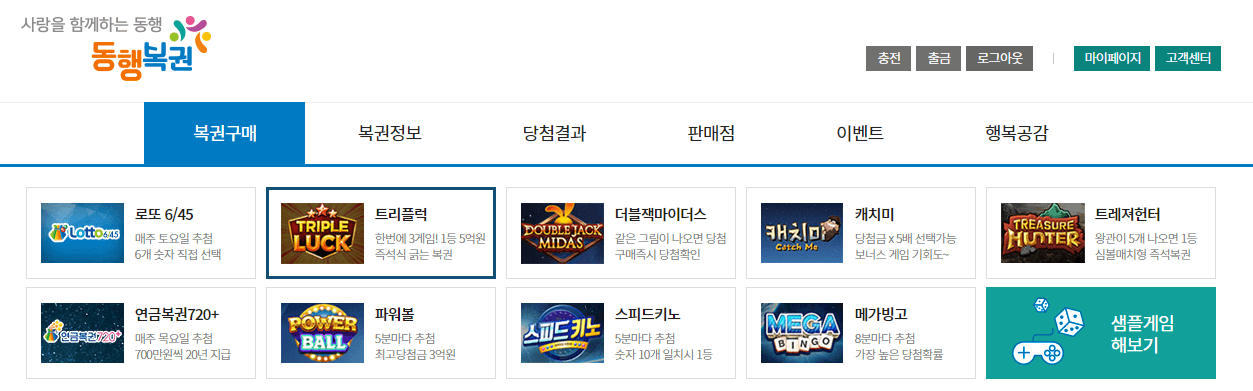The width and height of the screenshot is (1253, 391).
Task: Open the 연금복권720+ thumbnail image
Action: (x=82, y=333)
